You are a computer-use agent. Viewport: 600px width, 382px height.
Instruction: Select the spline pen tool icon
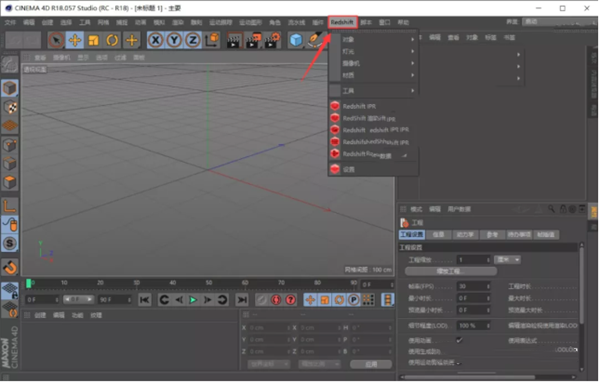pyautogui.click(x=315, y=40)
